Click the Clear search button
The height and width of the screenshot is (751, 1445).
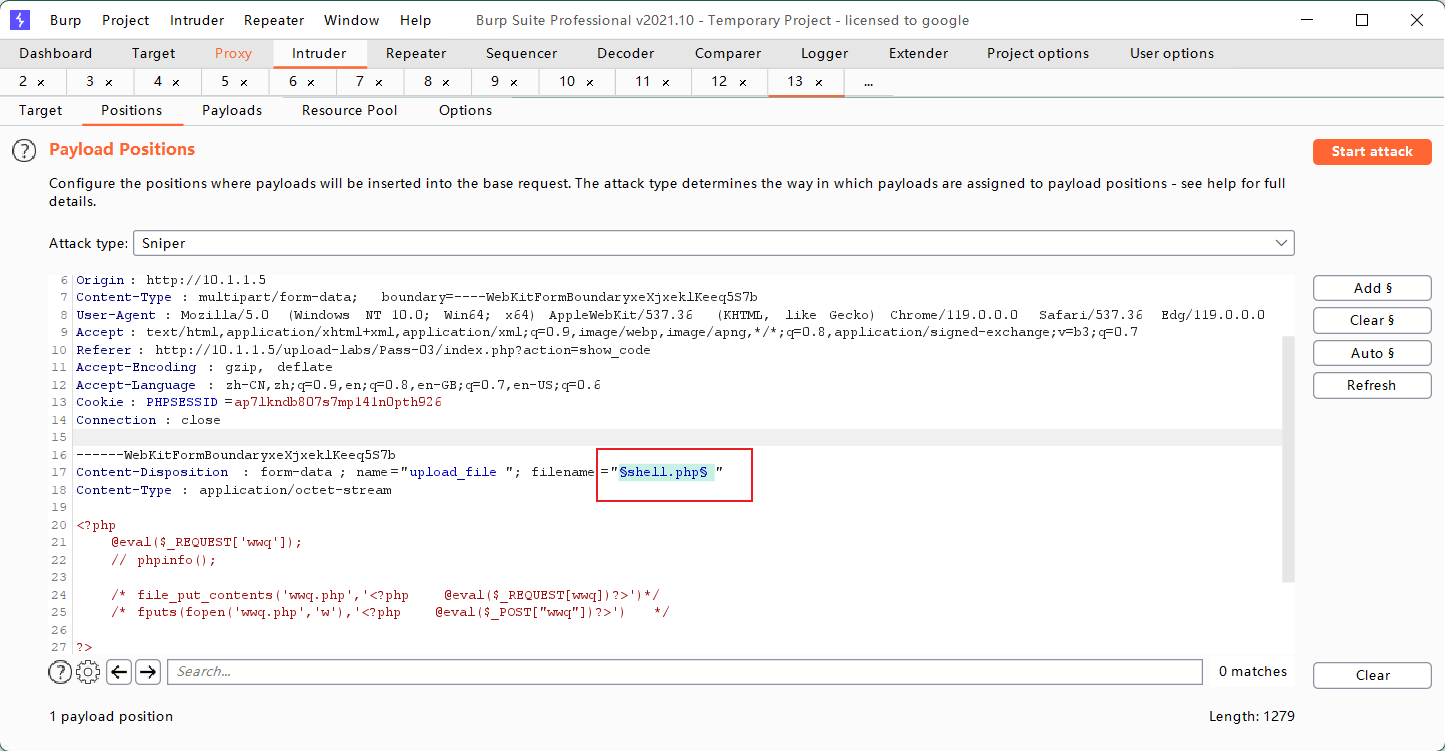[x=1372, y=675]
